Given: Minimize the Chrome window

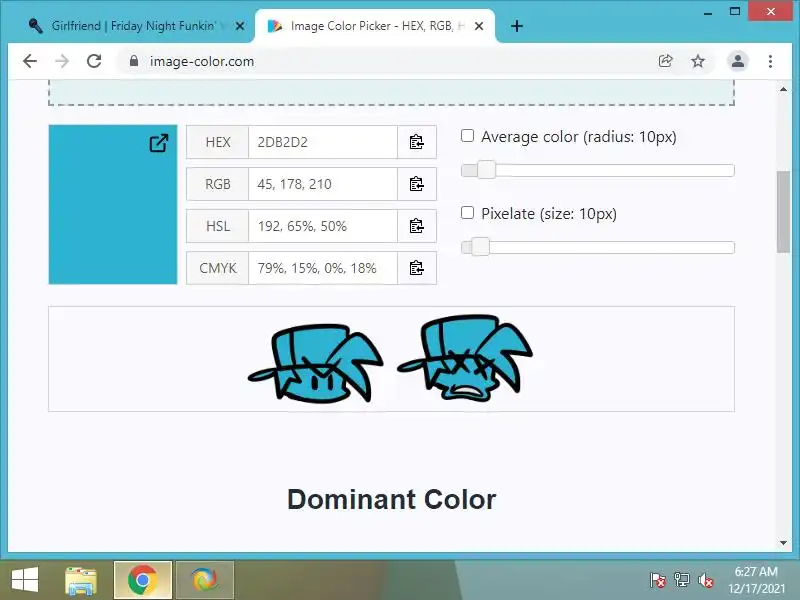Looking at the screenshot, I should (708, 12).
